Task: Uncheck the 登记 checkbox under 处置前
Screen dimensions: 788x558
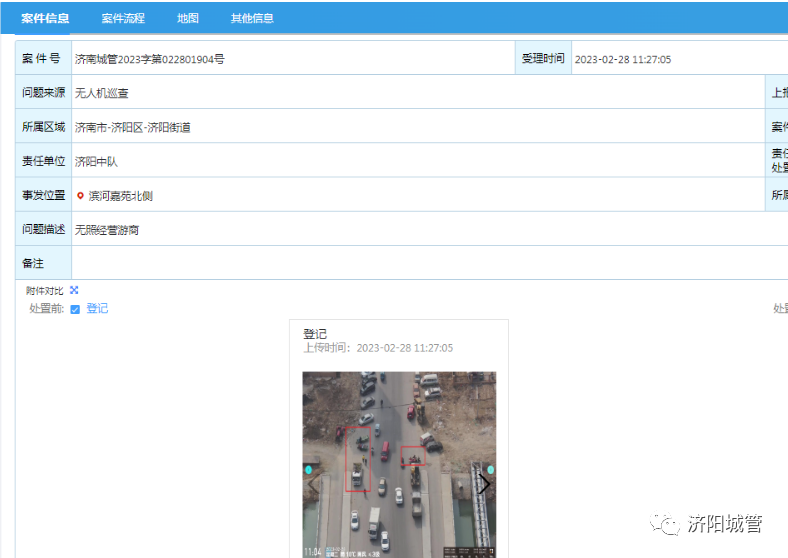Action: pyautogui.click(x=75, y=309)
